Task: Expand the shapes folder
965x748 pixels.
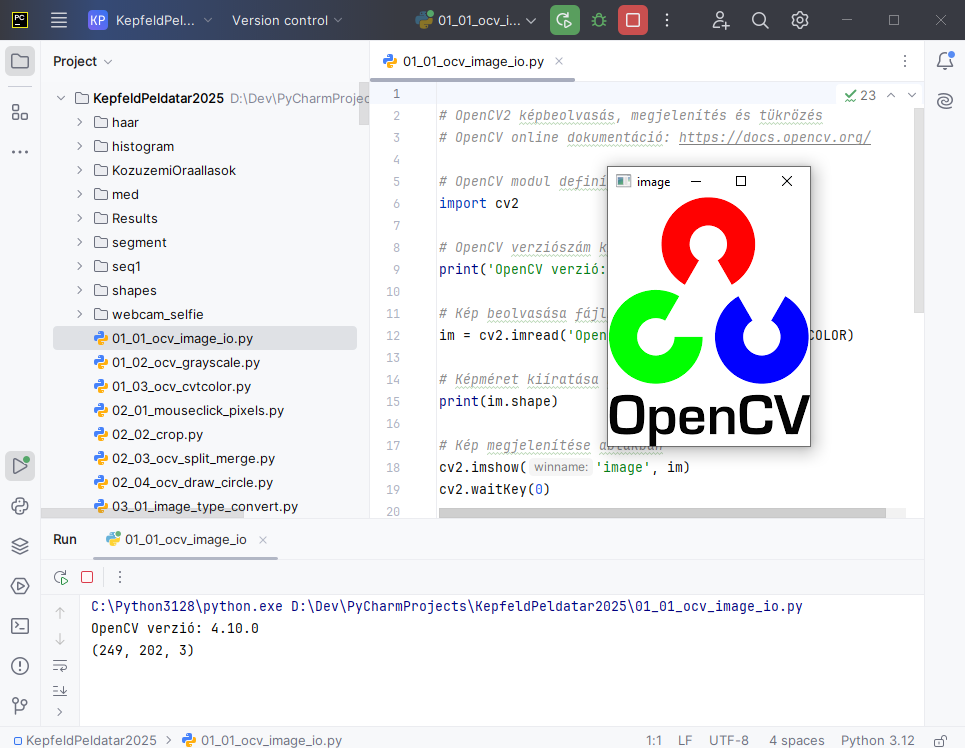Action: 79,290
